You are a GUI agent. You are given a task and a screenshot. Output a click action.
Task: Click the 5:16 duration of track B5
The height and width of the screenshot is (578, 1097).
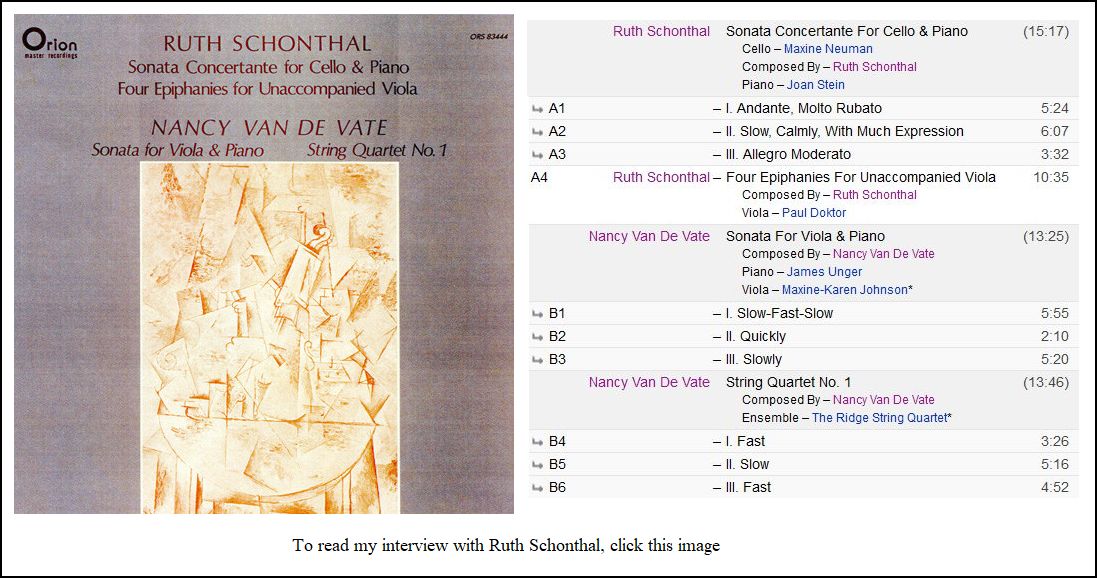(x=1055, y=465)
